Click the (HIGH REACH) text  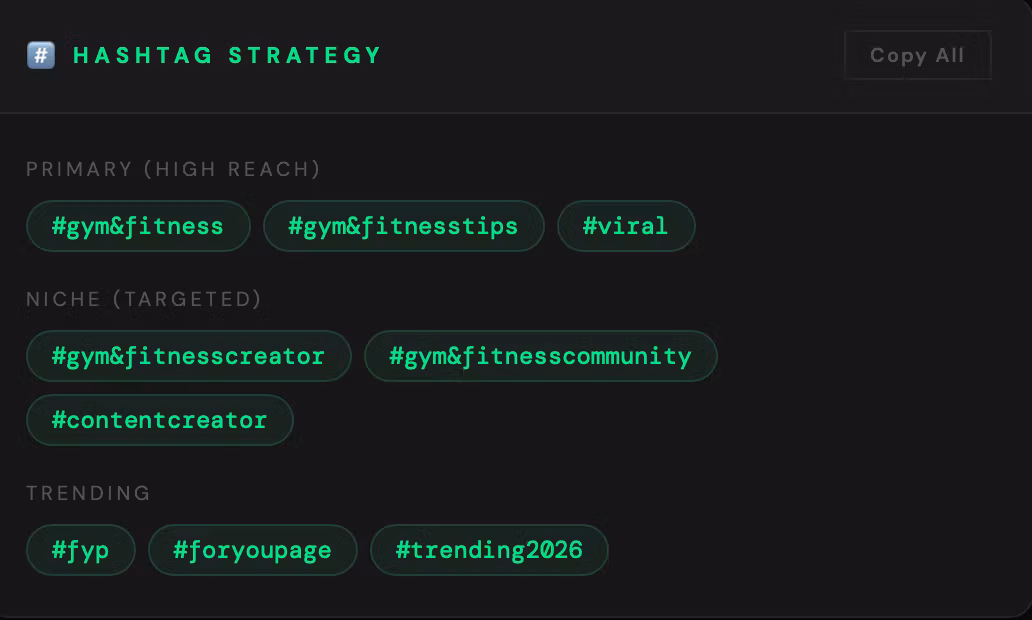click(232, 169)
